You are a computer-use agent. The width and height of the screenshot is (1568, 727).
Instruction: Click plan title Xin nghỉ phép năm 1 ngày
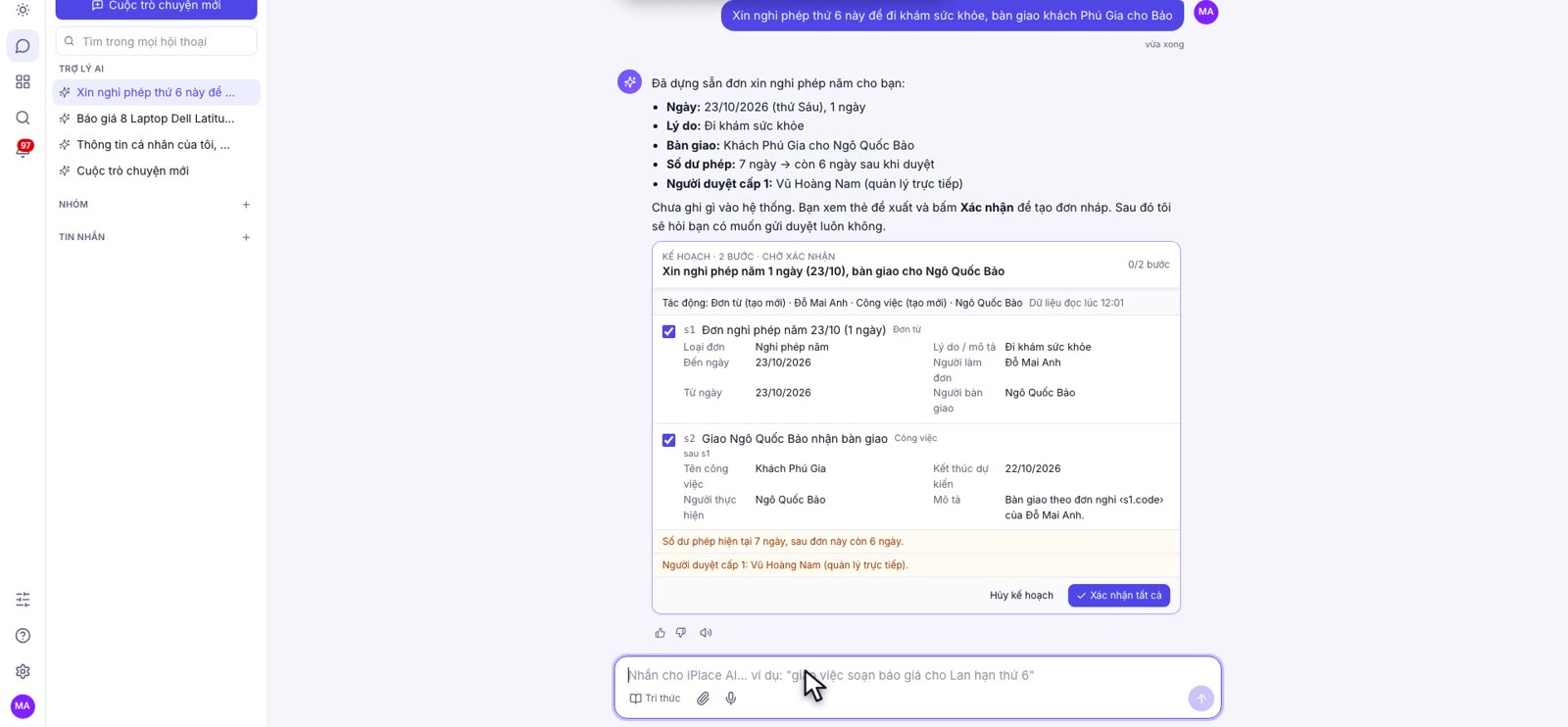tap(833, 271)
